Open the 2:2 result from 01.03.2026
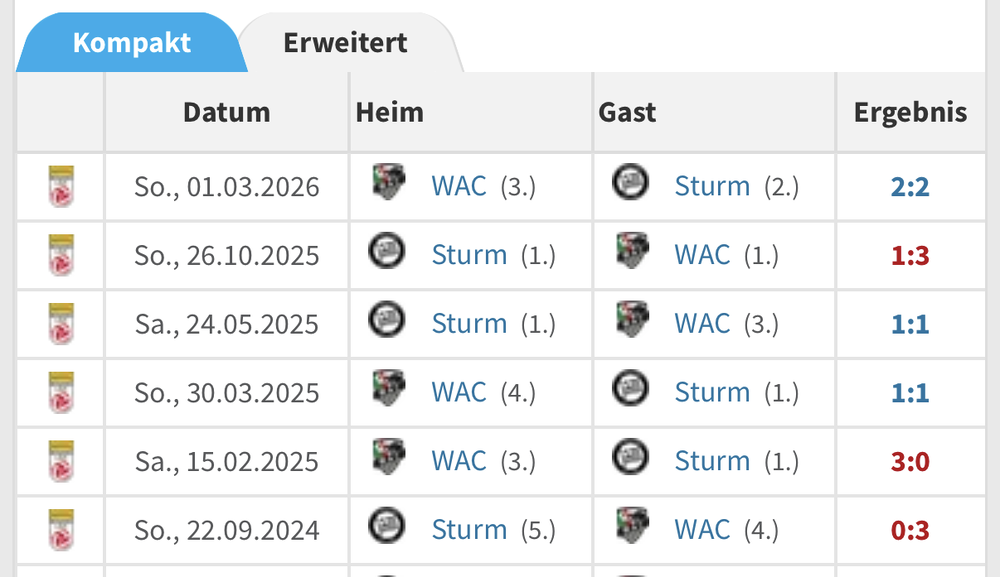The height and width of the screenshot is (577, 1000). (x=910, y=187)
